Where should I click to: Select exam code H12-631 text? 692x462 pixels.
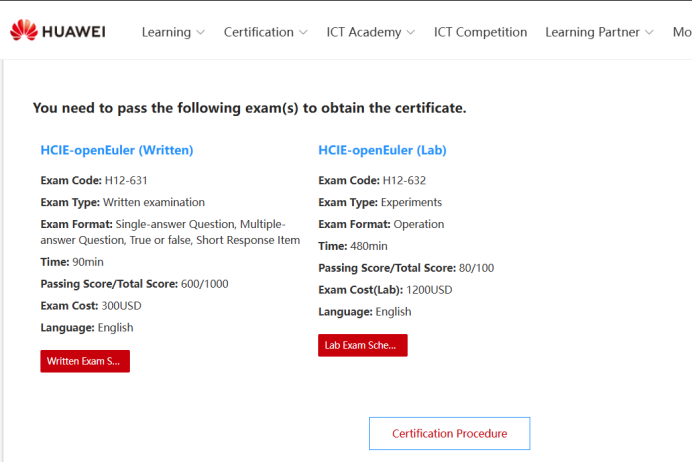[x=126, y=180]
